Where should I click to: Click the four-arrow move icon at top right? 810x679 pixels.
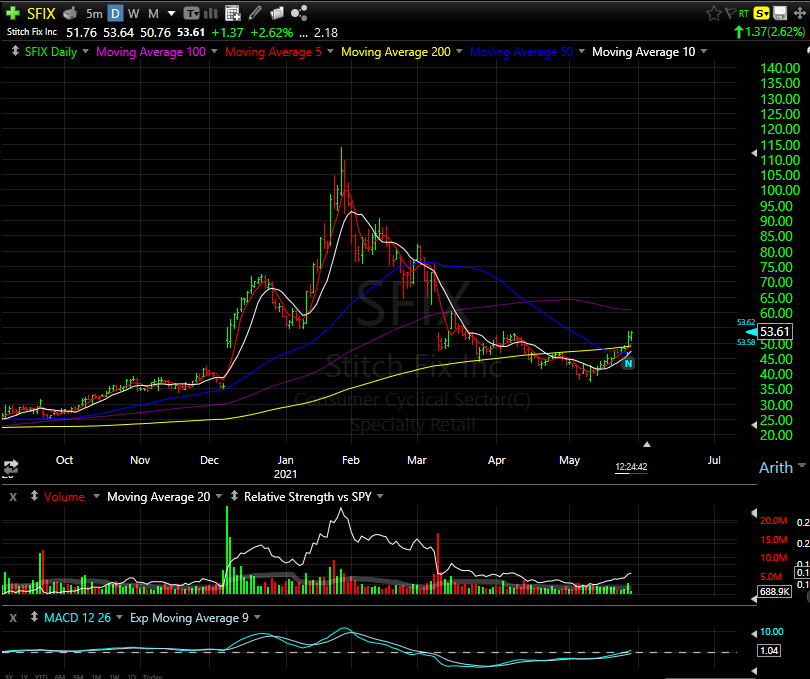[798, 14]
